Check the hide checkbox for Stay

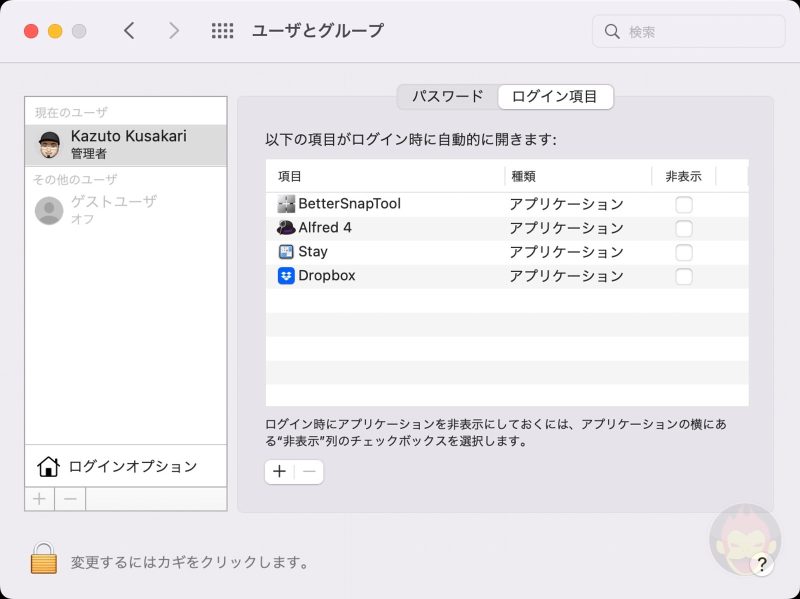coord(683,252)
